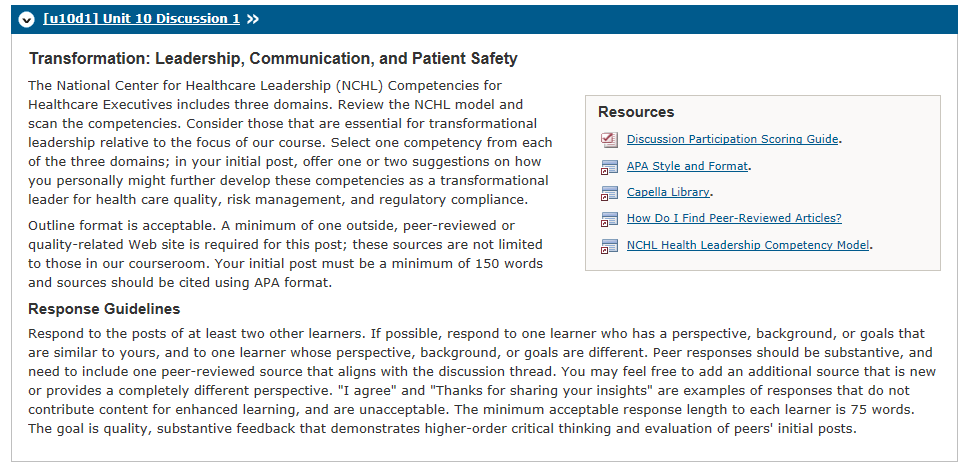This screenshot has height=469, width=975.
Task: Click the Response Guidelines heading
Action: point(104,309)
